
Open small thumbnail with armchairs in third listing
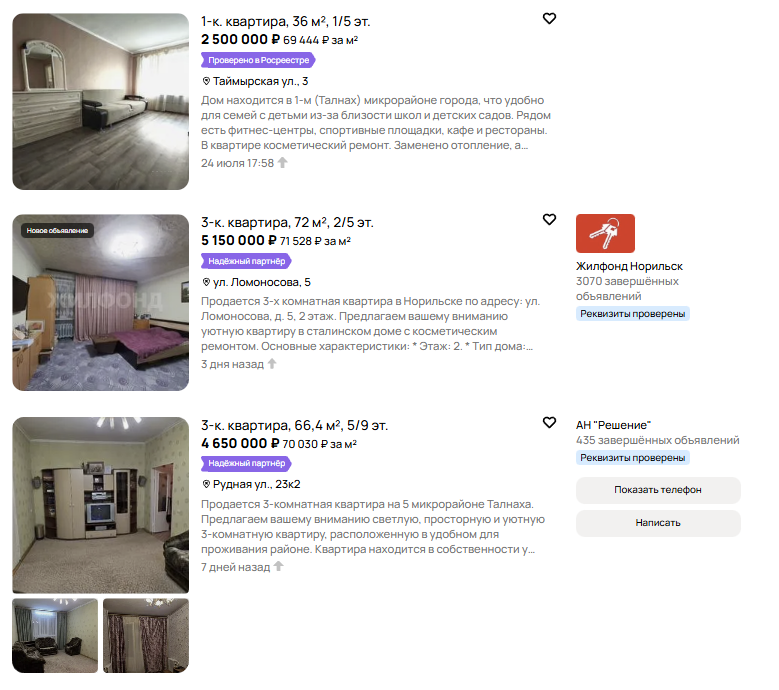click(x=55, y=635)
